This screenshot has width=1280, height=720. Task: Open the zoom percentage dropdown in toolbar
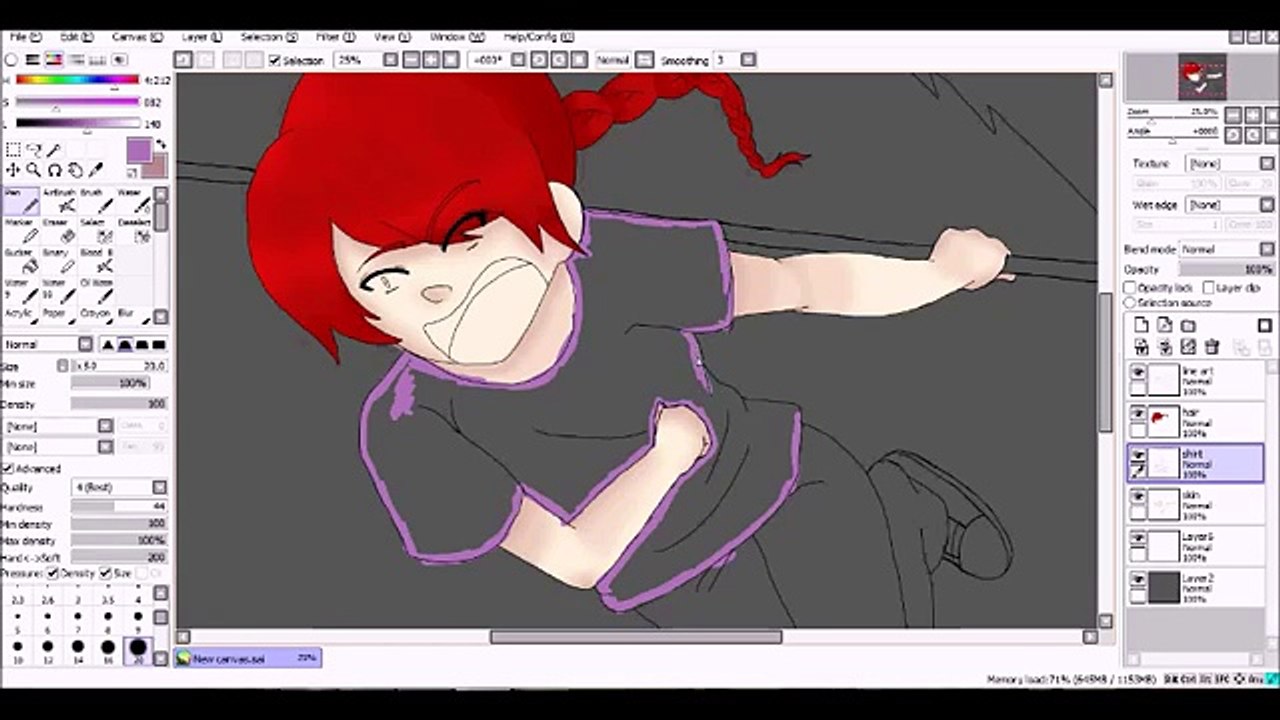[x=390, y=60]
